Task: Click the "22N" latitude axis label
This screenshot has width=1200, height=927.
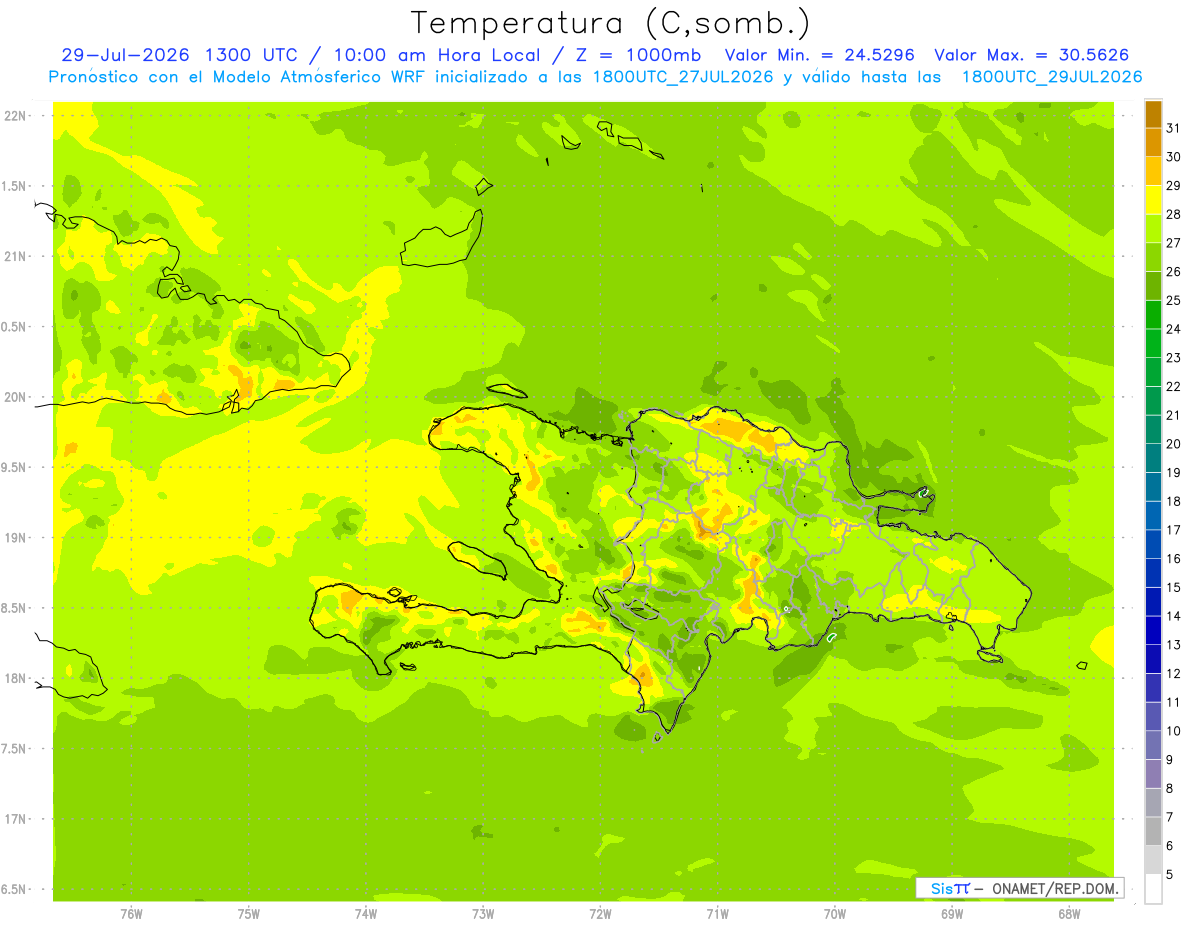Action: tap(16, 115)
